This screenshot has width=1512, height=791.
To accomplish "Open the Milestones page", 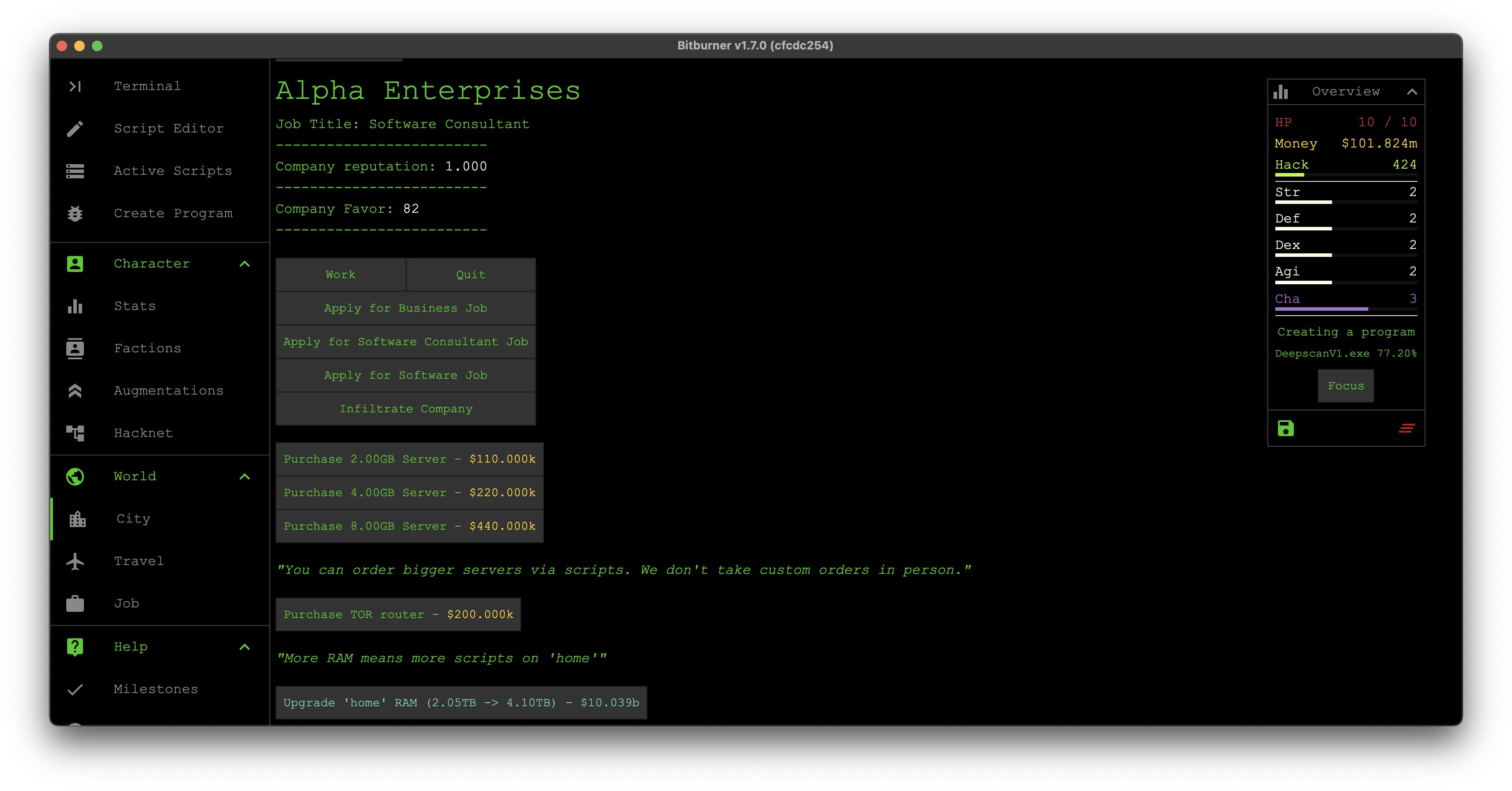I will [160, 689].
